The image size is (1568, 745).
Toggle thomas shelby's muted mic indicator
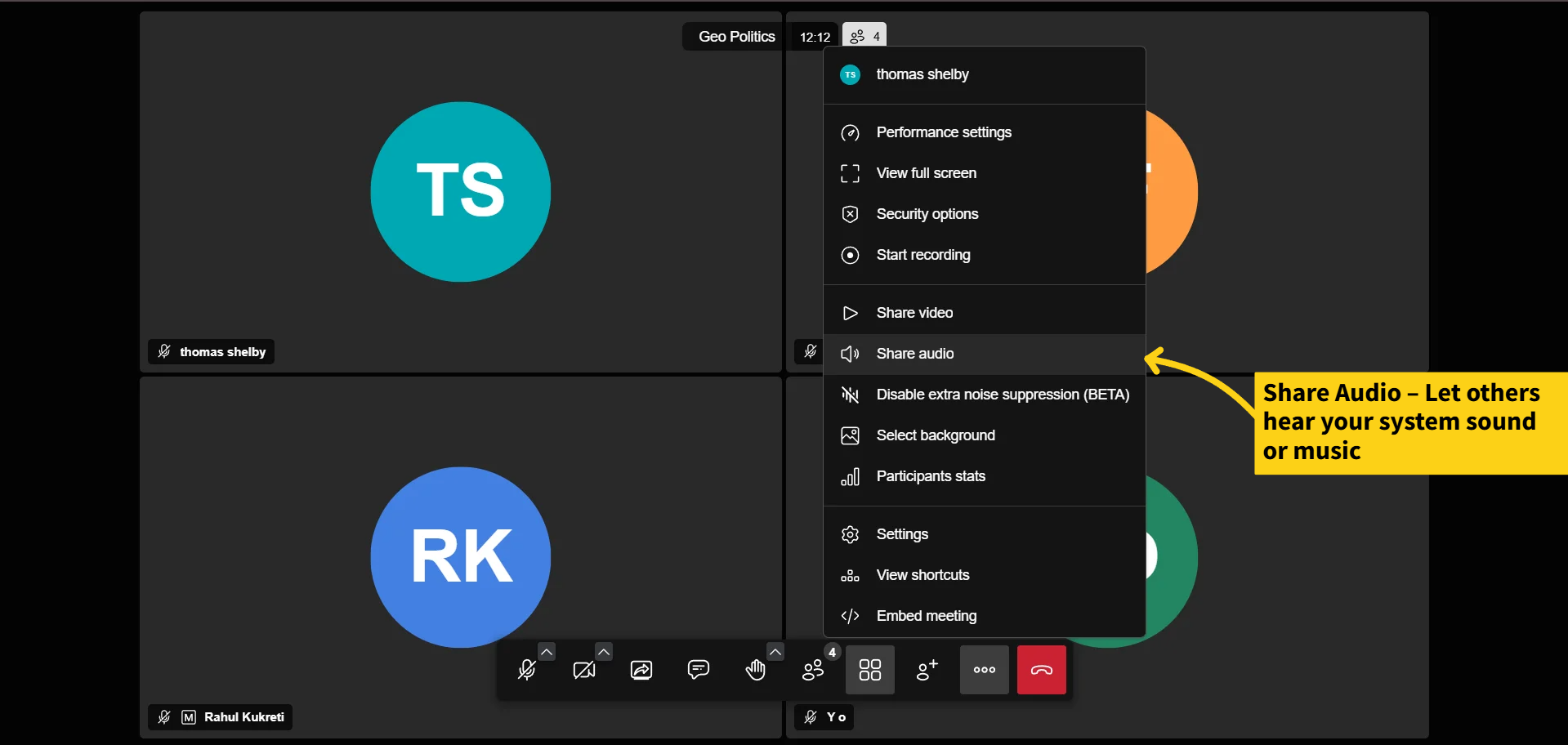click(163, 350)
